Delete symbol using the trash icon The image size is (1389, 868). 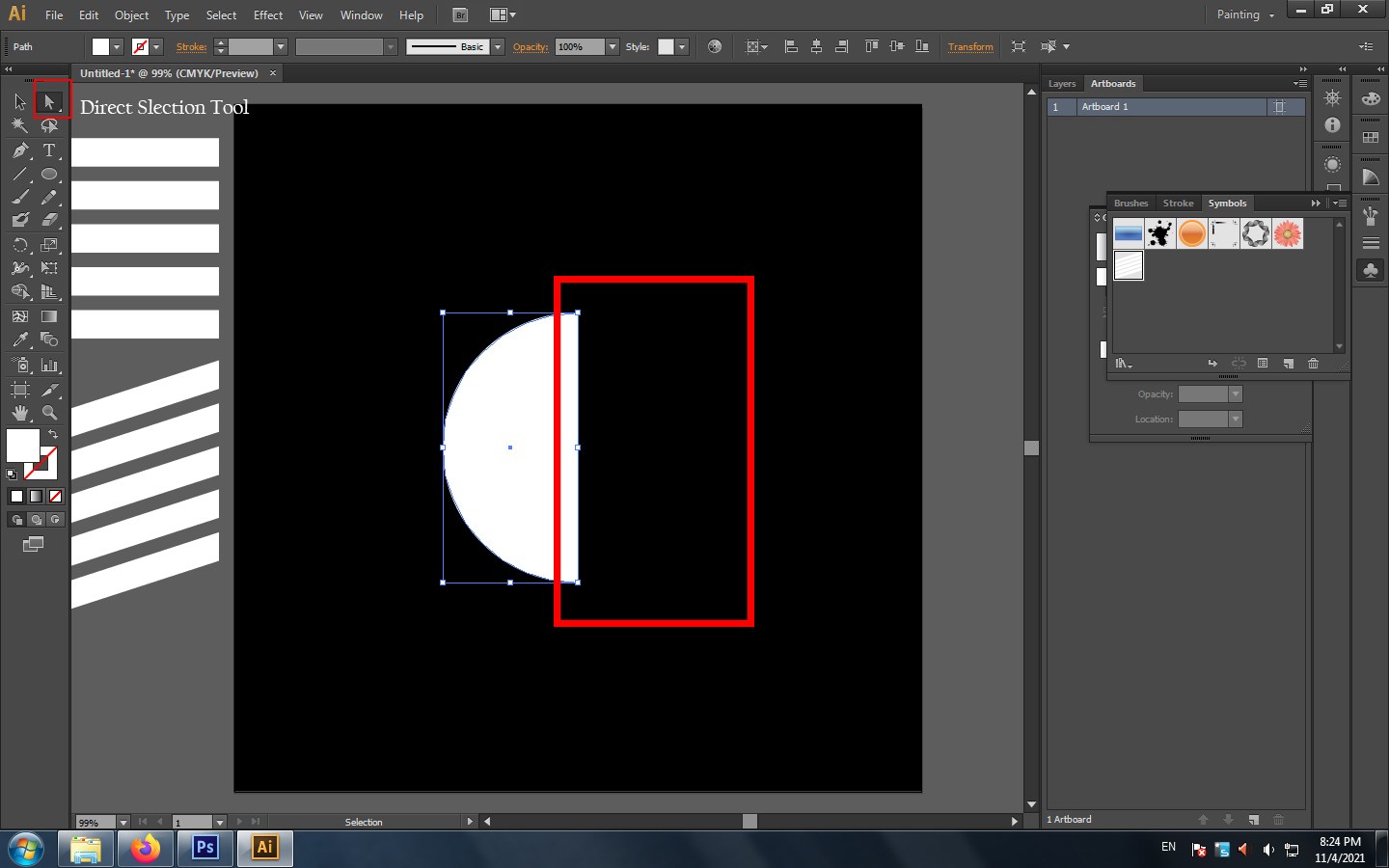1313,364
